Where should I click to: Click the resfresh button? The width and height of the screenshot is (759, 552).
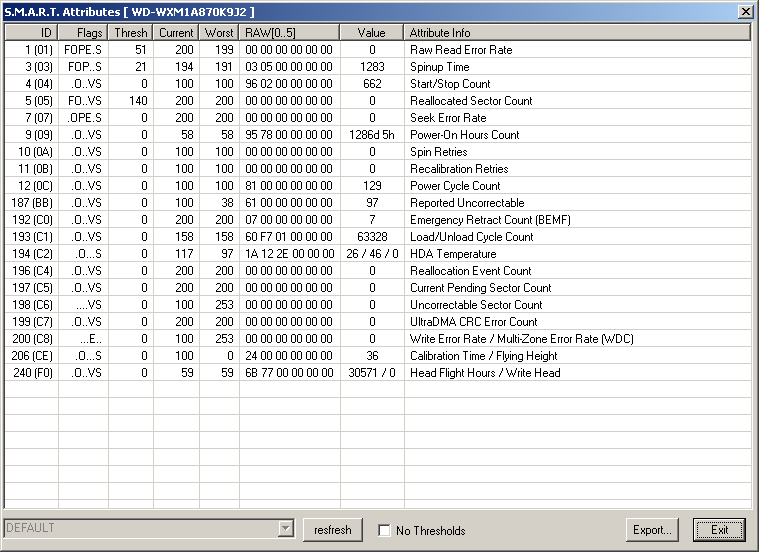[x=332, y=530]
